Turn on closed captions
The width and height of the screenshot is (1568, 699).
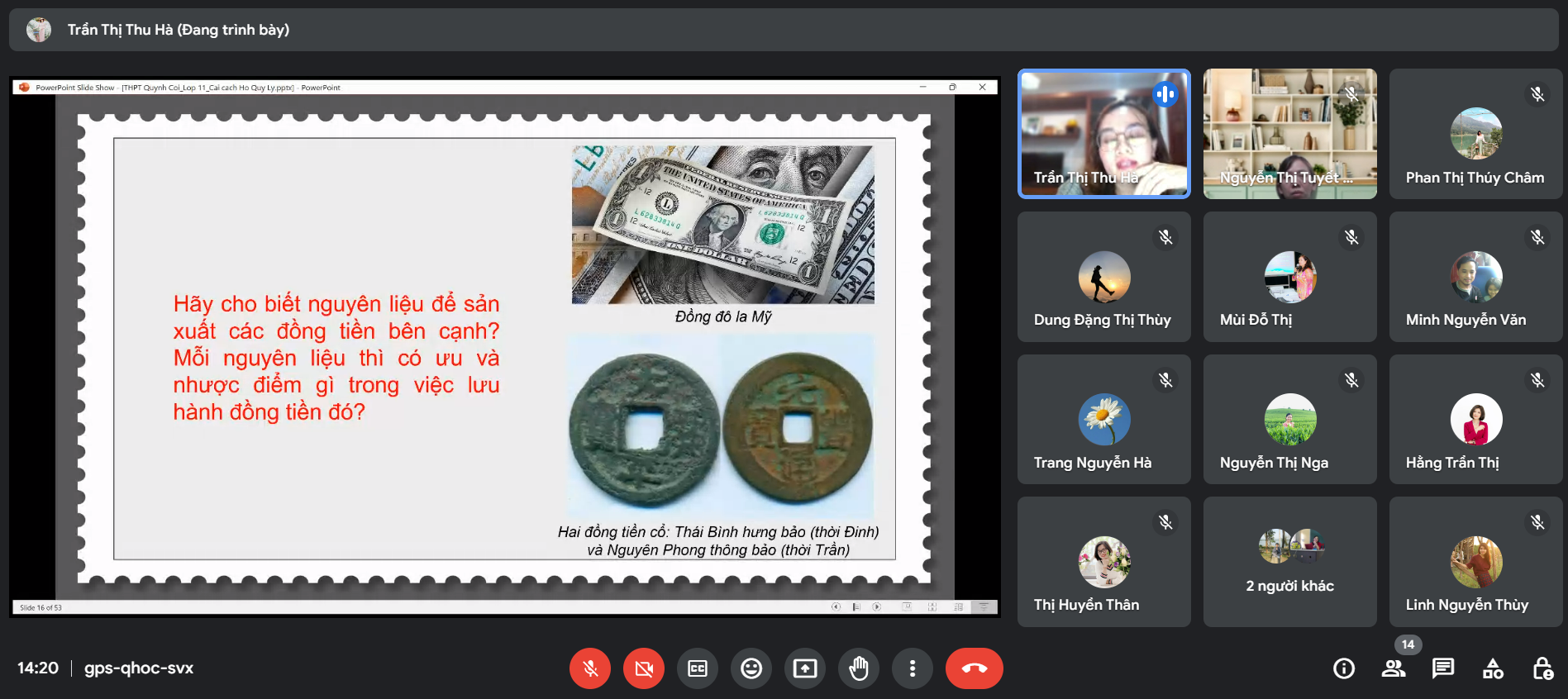698,668
